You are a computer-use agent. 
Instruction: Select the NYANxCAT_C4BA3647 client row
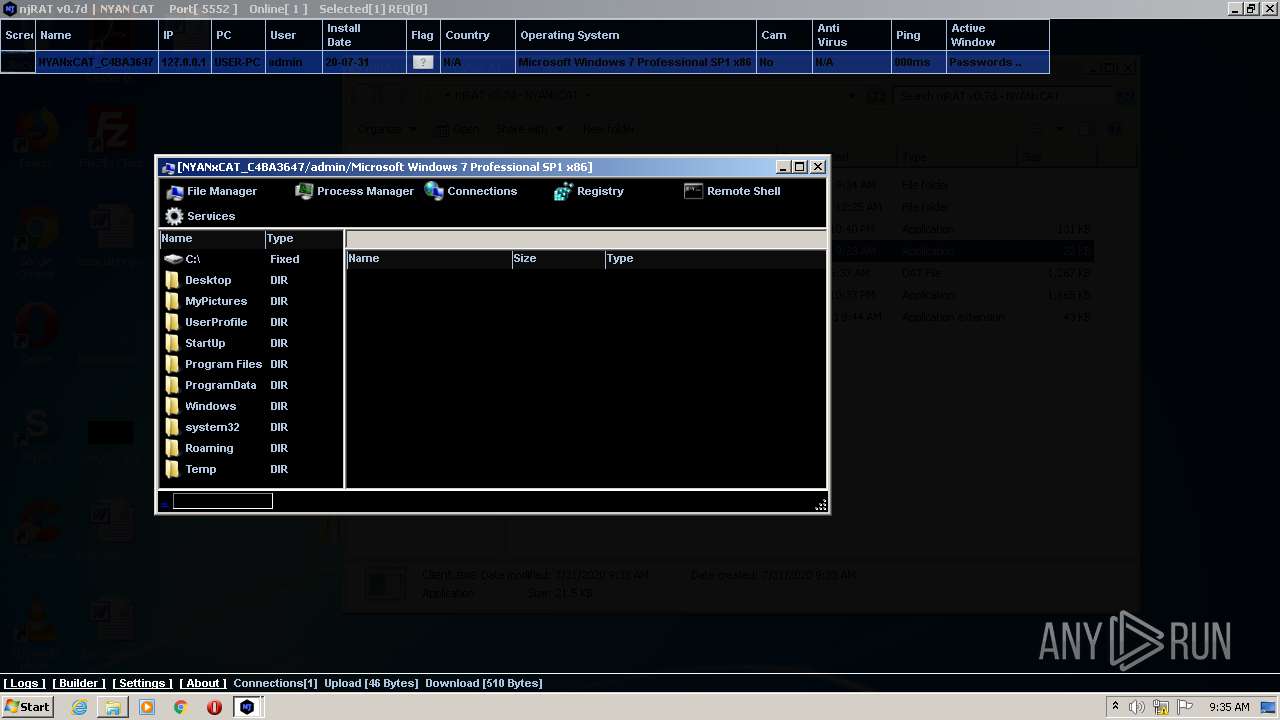[525, 62]
